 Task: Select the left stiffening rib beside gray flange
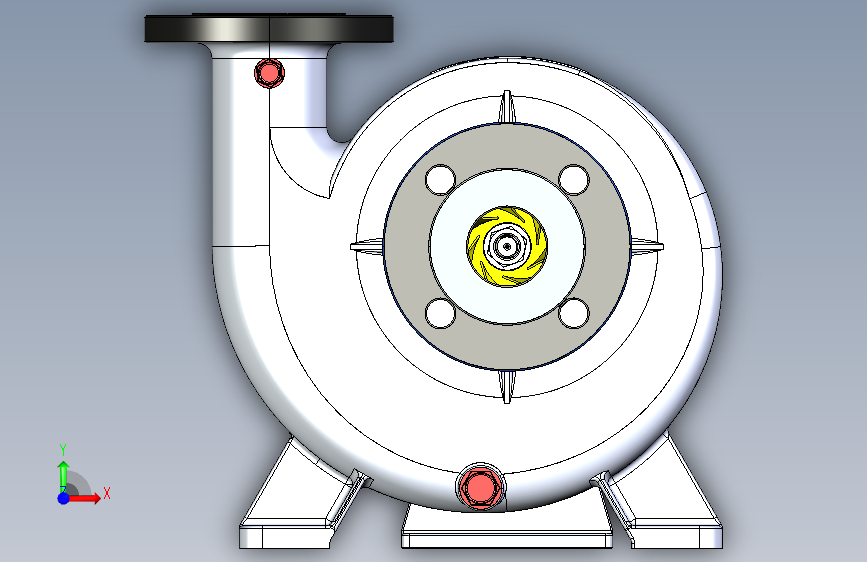click(367, 246)
